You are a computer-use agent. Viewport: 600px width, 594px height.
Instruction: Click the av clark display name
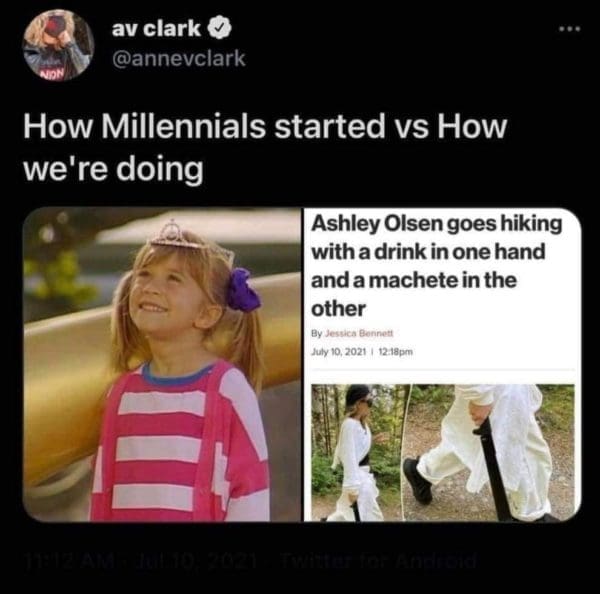(156, 28)
